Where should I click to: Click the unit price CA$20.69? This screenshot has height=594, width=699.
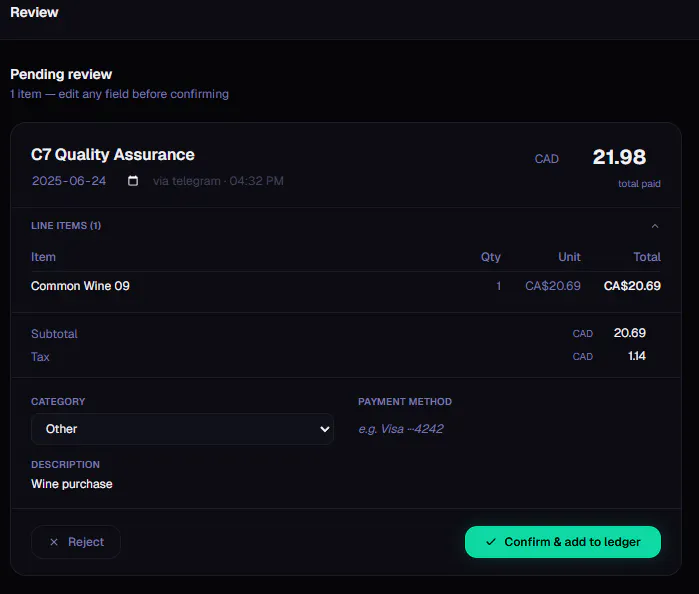click(x=553, y=286)
